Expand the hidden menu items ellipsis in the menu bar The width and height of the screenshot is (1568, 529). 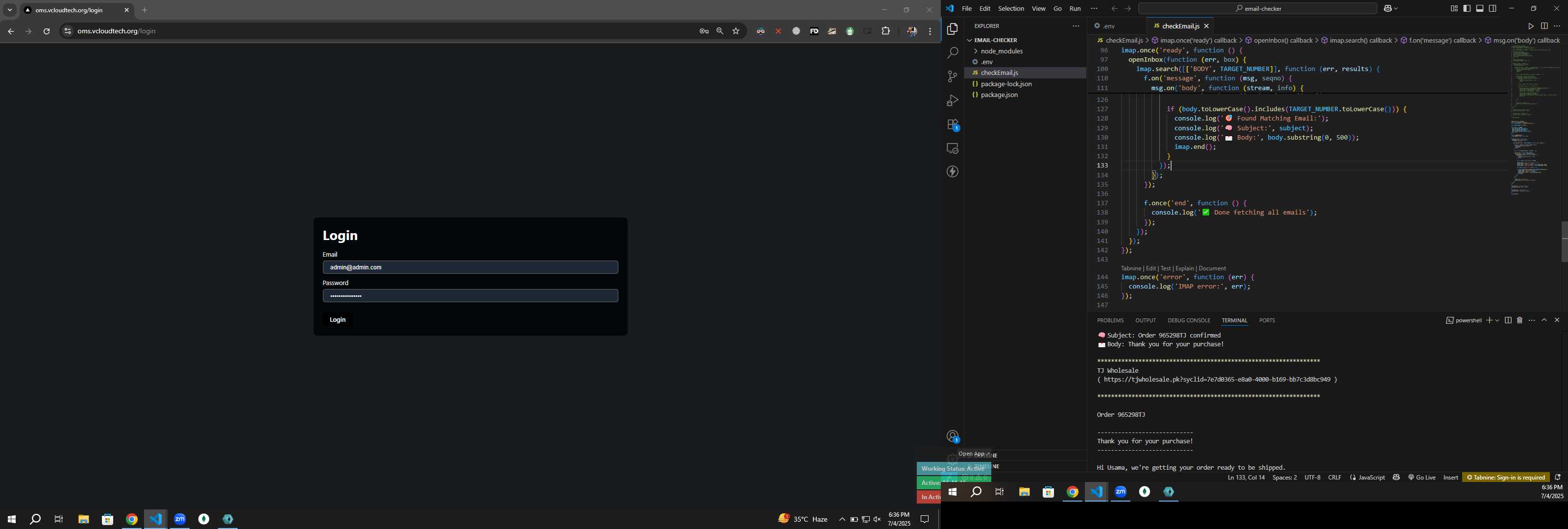(1094, 8)
